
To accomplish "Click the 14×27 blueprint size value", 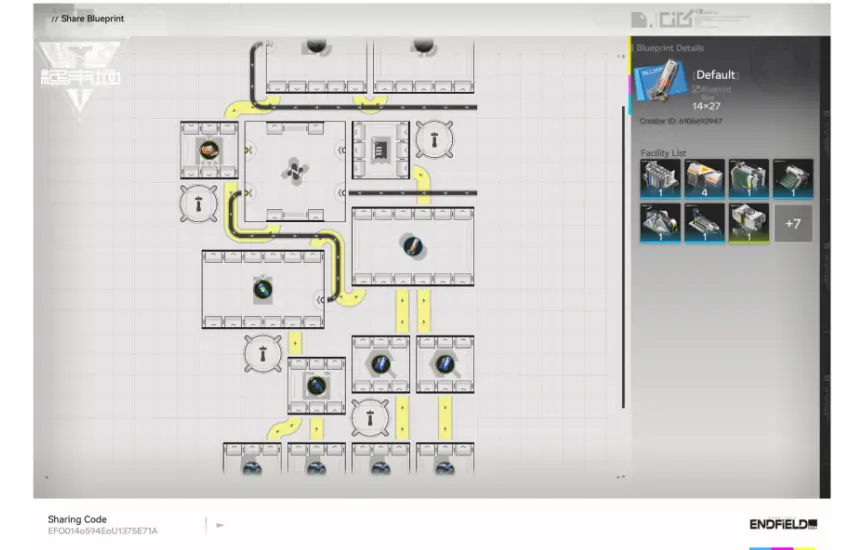I will 706,106.
